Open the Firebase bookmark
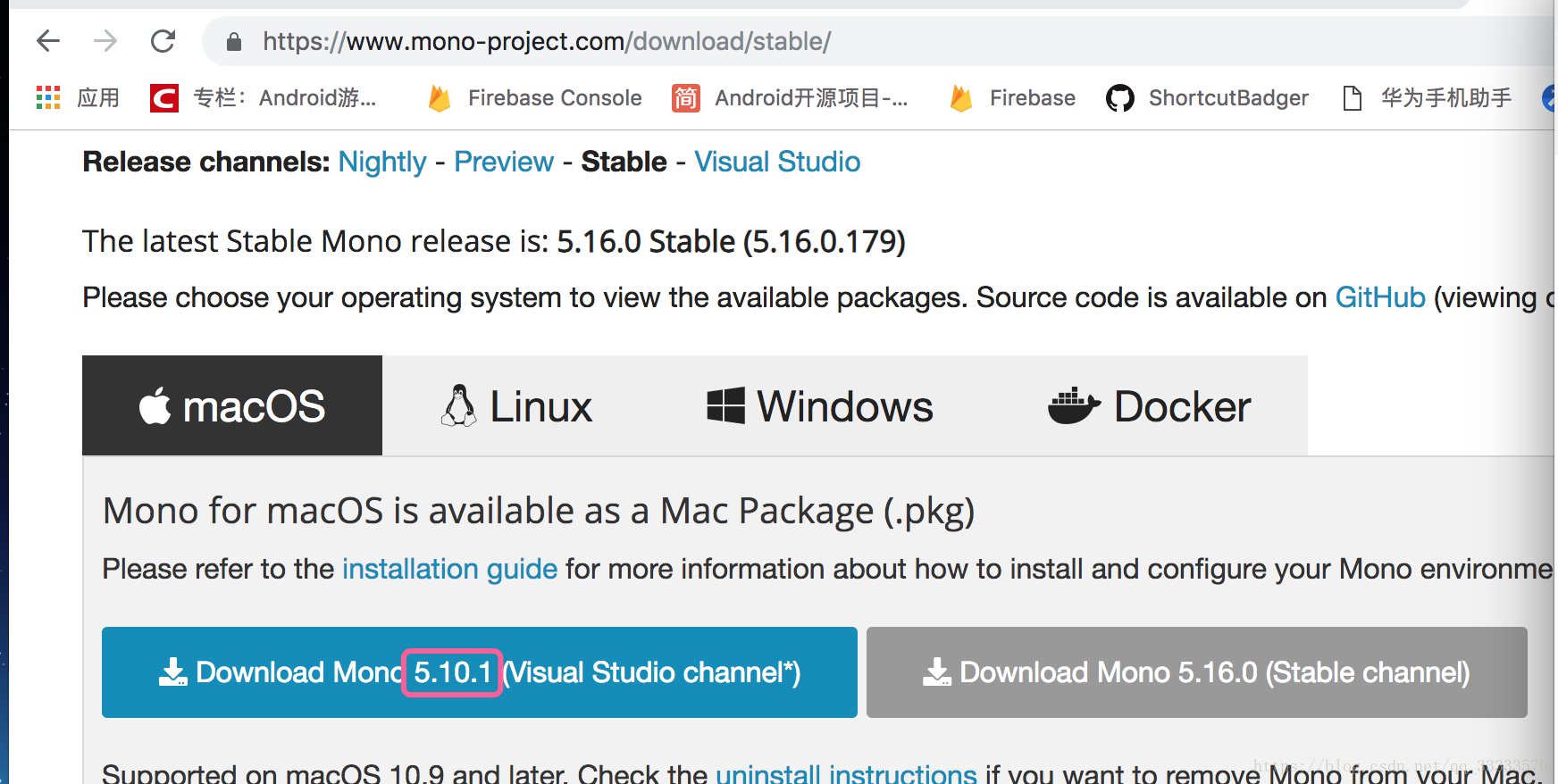Image resolution: width=1558 pixels, height=784 pixels. click(1013, 97)
